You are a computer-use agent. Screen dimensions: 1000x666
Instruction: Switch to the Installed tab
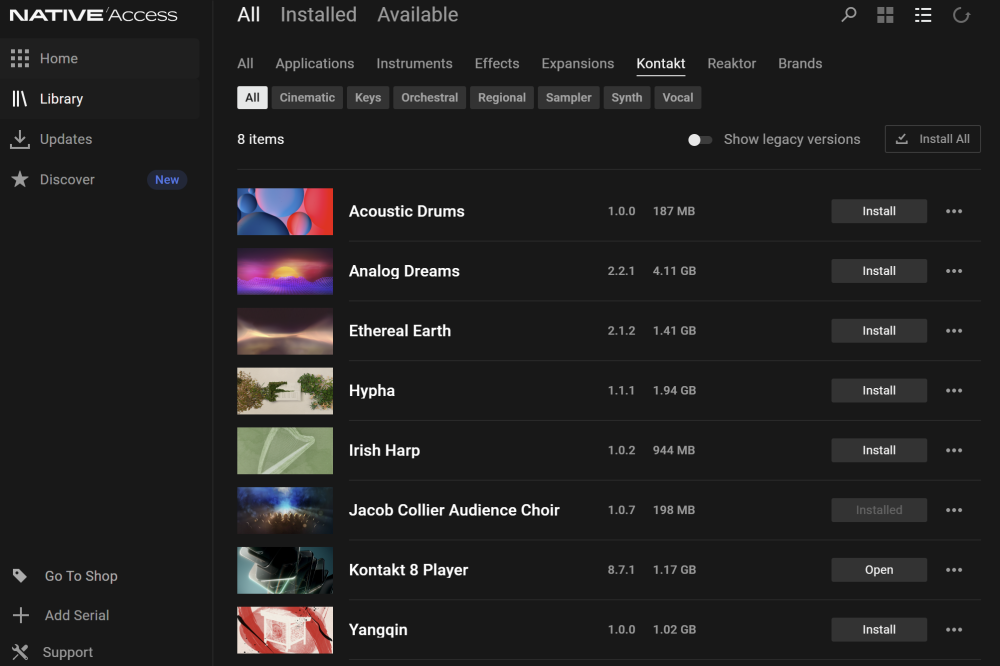318,15
